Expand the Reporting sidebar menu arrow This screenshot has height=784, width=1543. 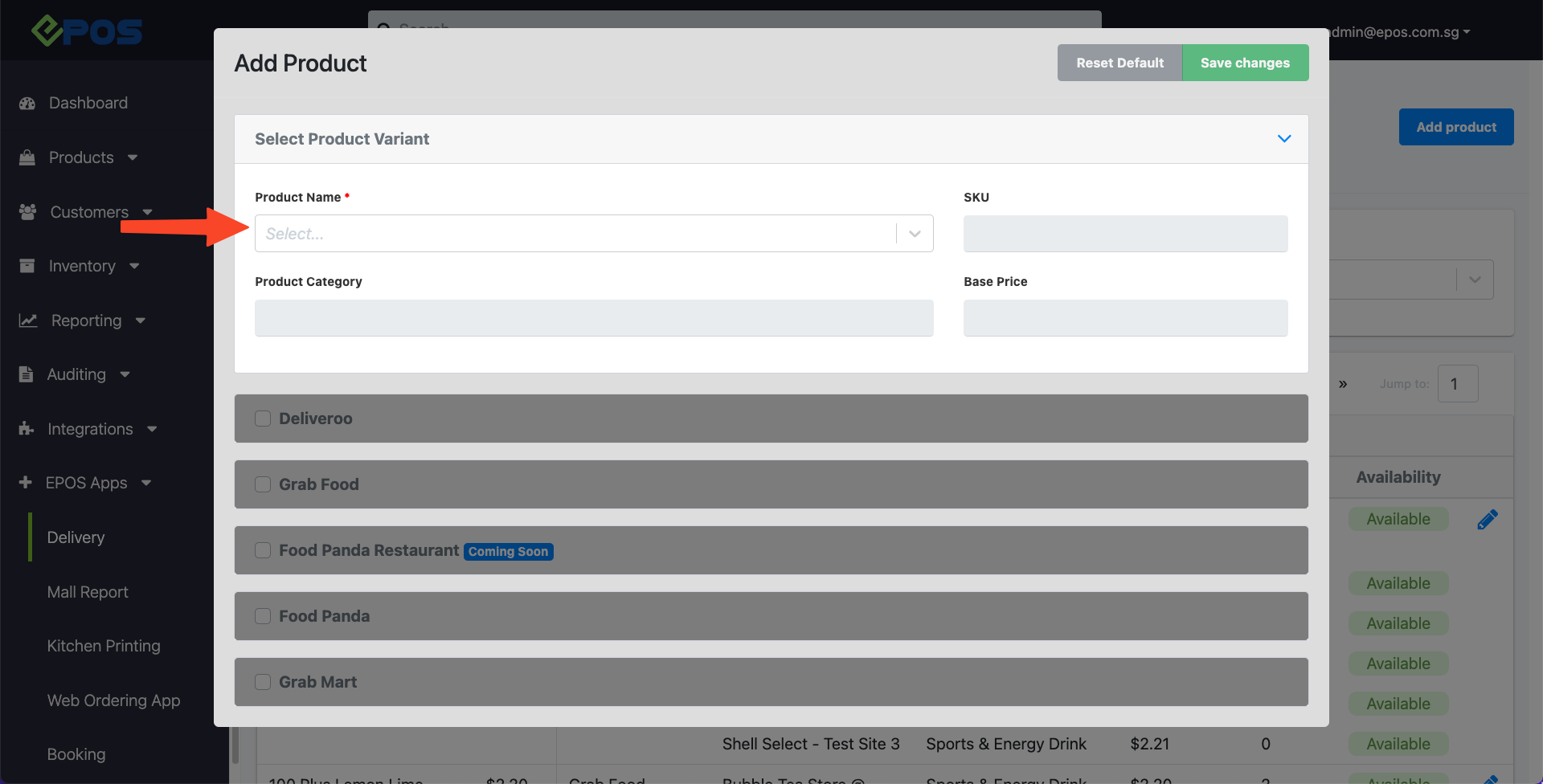[141, 321]
